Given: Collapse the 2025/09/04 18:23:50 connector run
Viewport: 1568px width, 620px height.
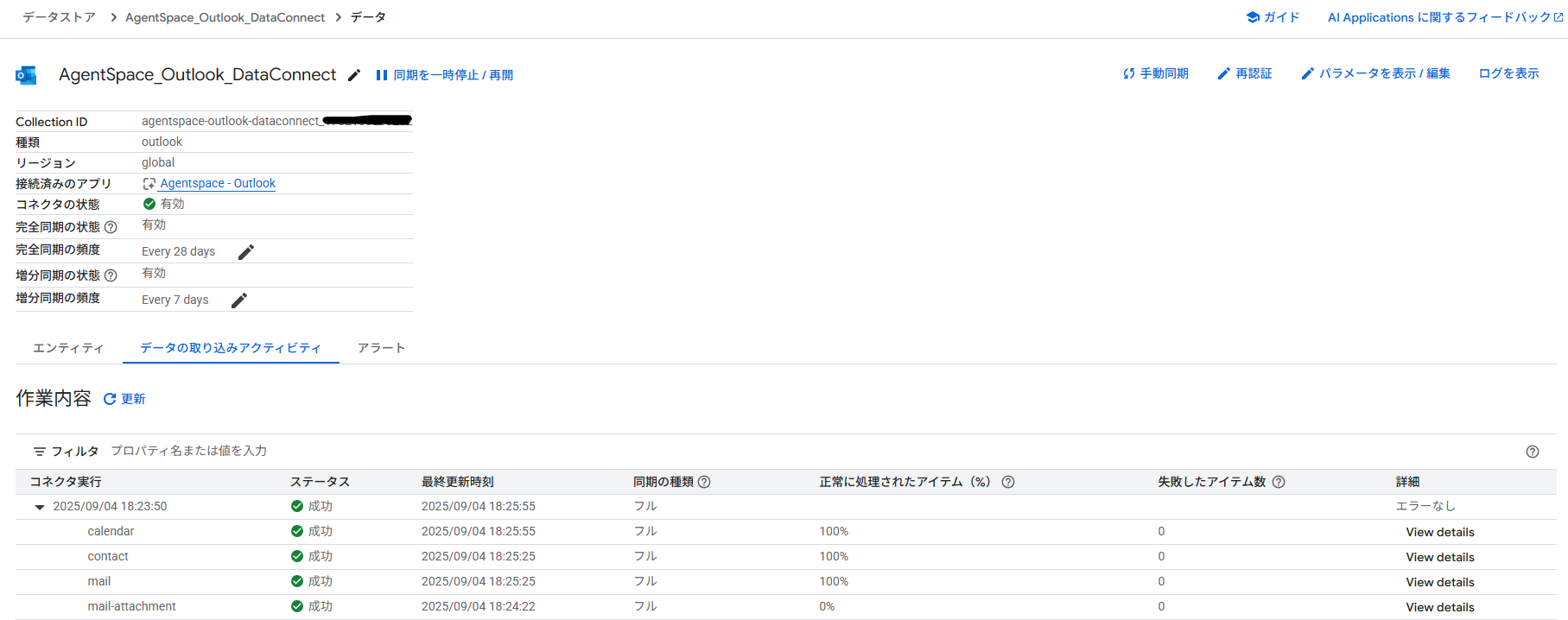Looking at the screenshot, I should pos(39,507).
